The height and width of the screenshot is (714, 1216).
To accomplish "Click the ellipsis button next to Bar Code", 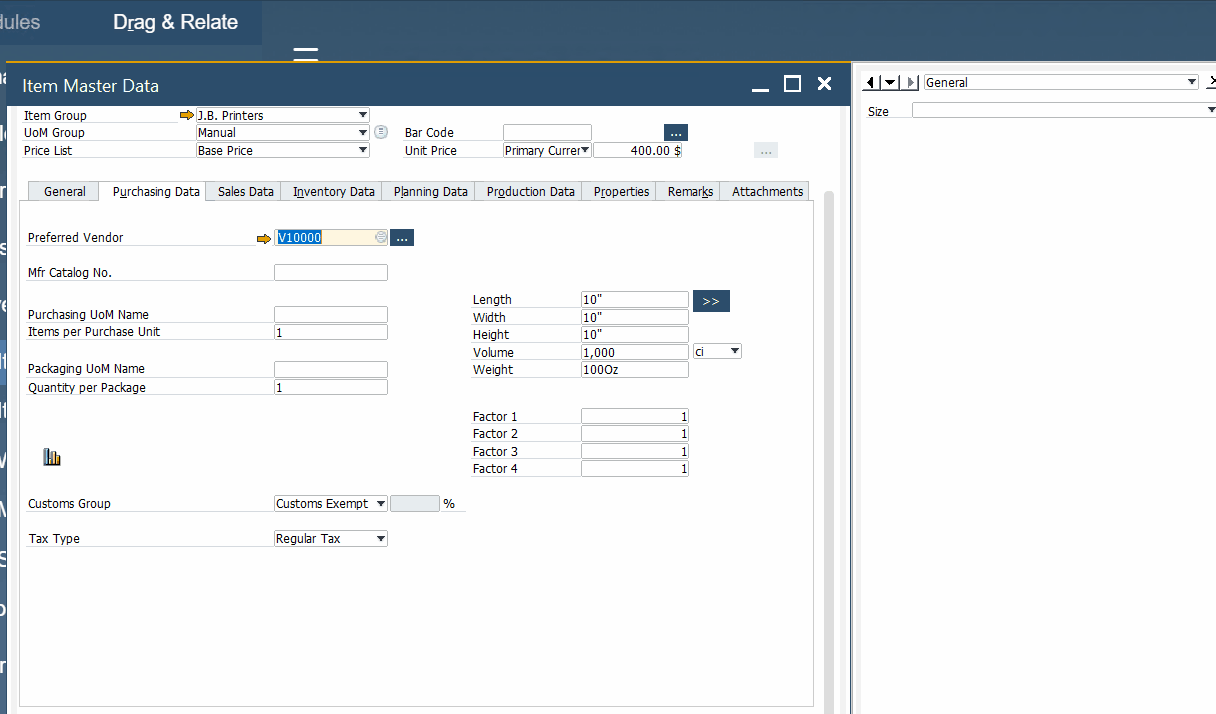I will (675, 132).
